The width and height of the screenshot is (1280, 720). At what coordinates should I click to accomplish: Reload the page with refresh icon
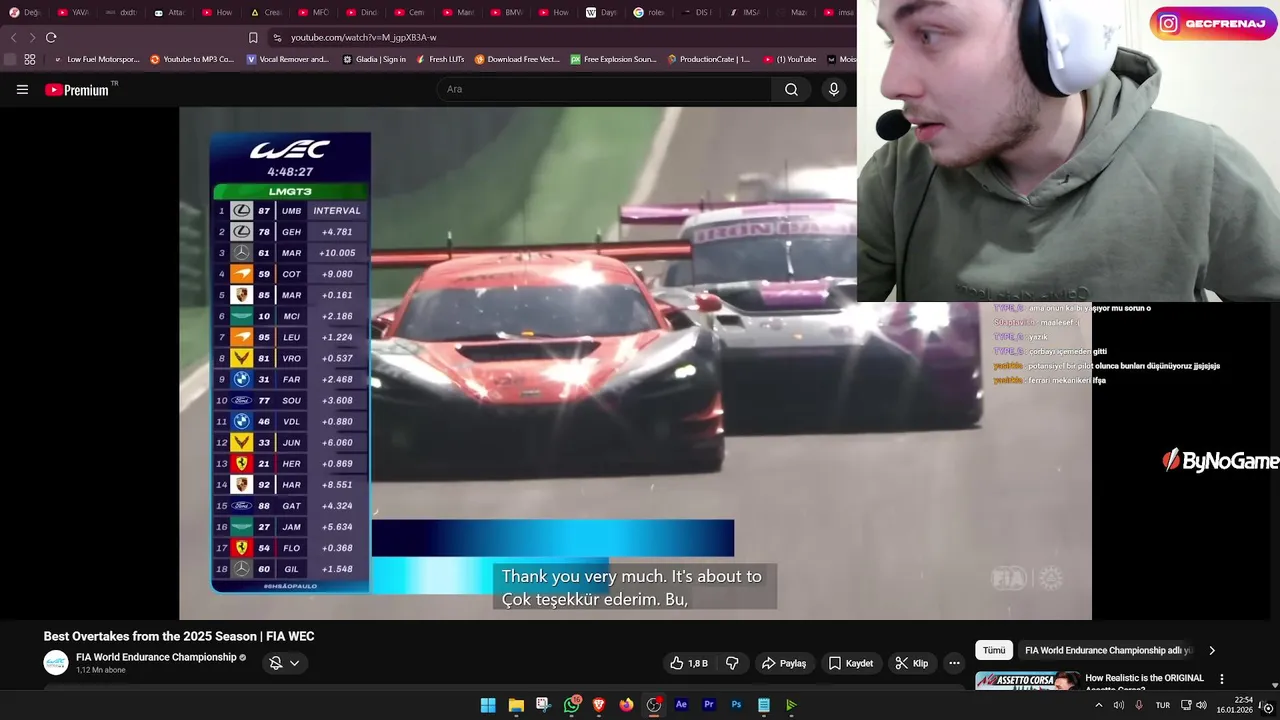(x=51, y=37)
